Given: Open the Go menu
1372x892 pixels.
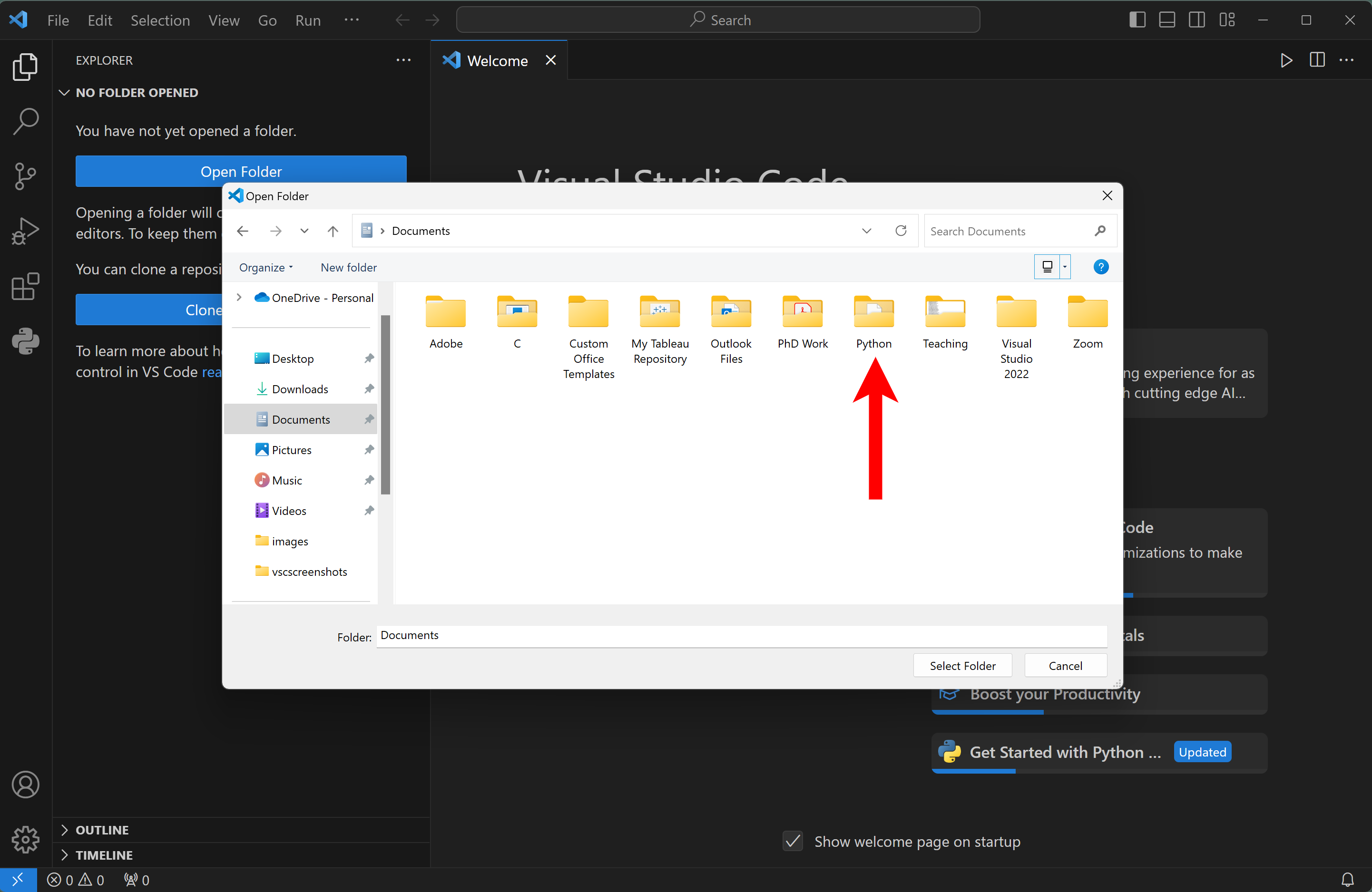Looking at the screenshot, I should 267,20.
